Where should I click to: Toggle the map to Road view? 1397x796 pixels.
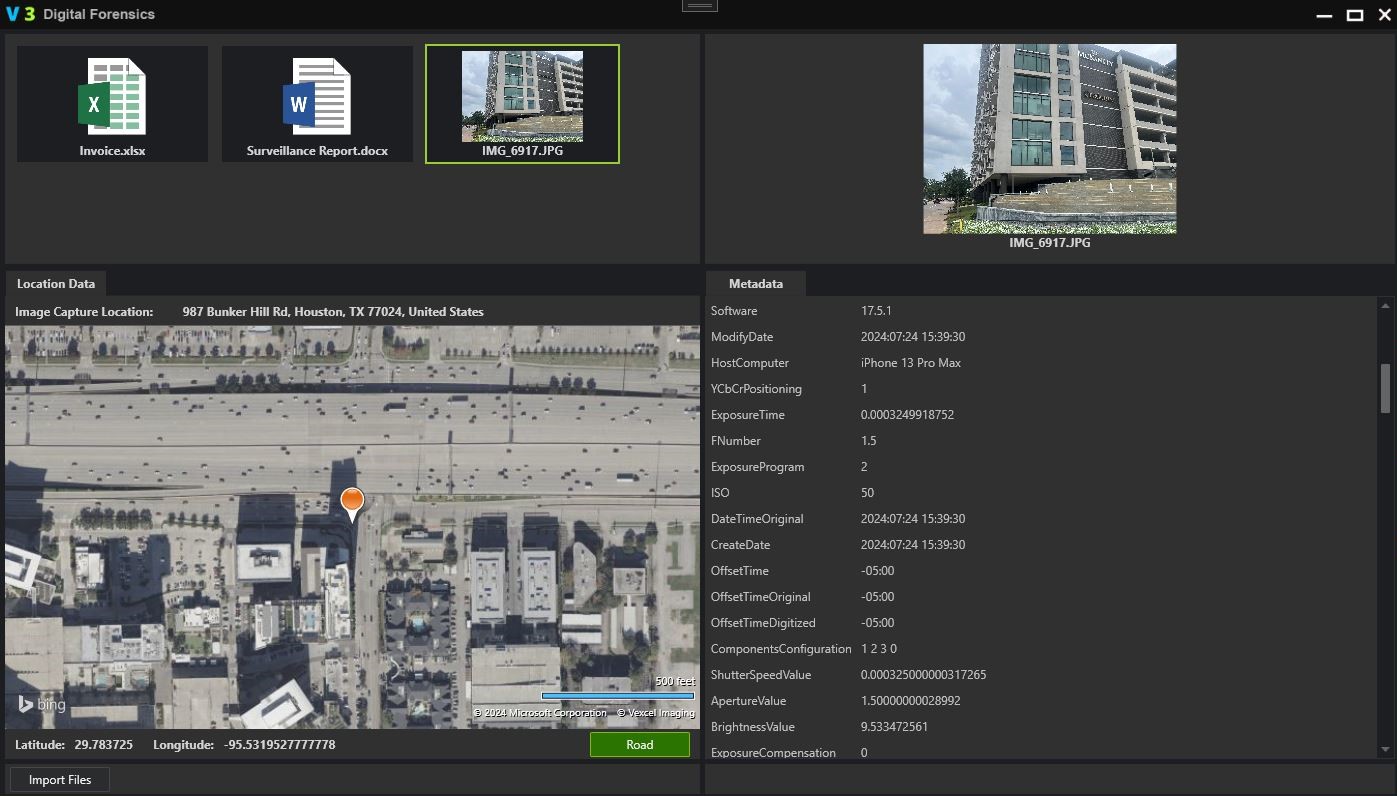tap(639, 745)
